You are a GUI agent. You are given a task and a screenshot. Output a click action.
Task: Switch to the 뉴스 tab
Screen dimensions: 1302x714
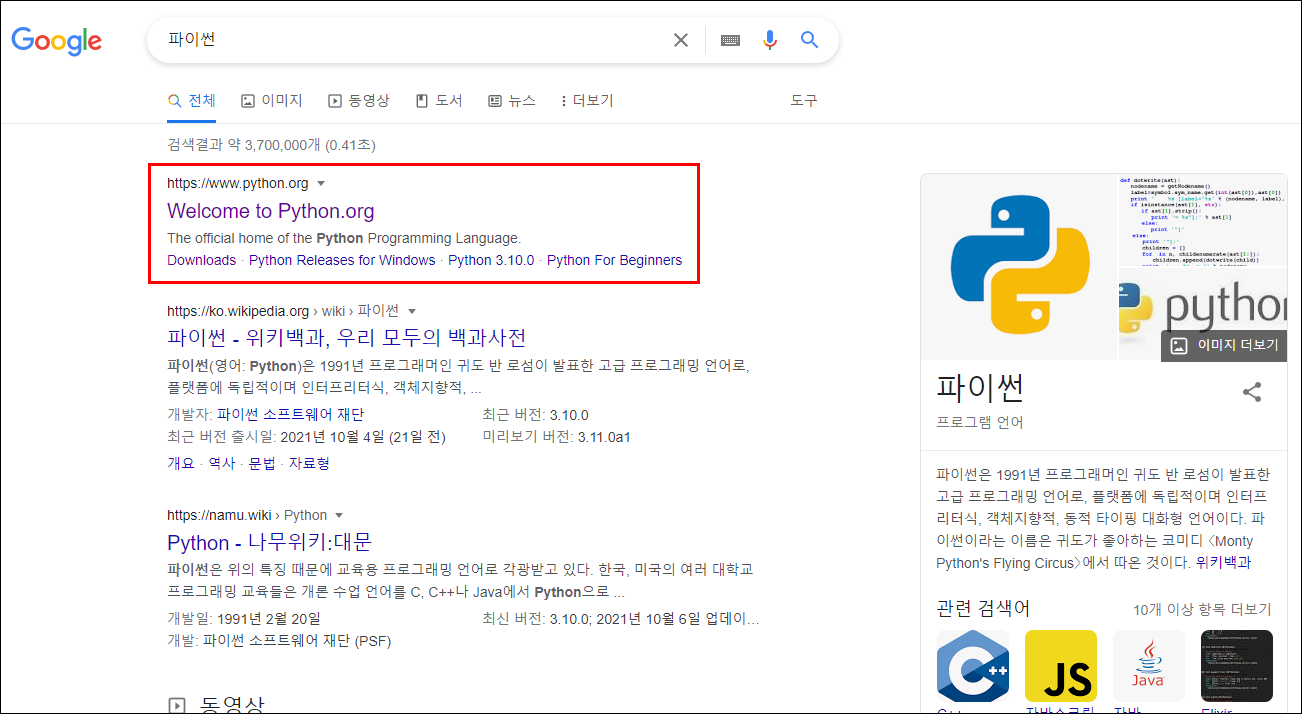511,101
